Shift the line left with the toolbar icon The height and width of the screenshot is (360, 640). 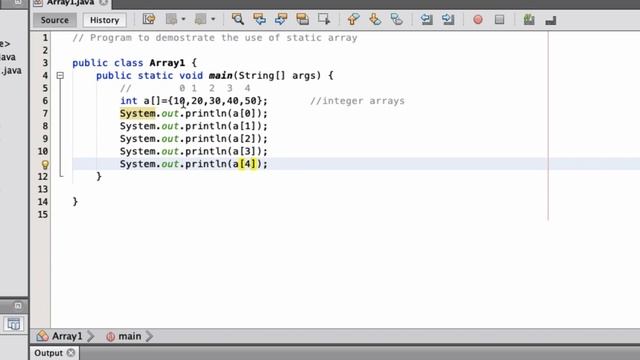coord(427,19)
